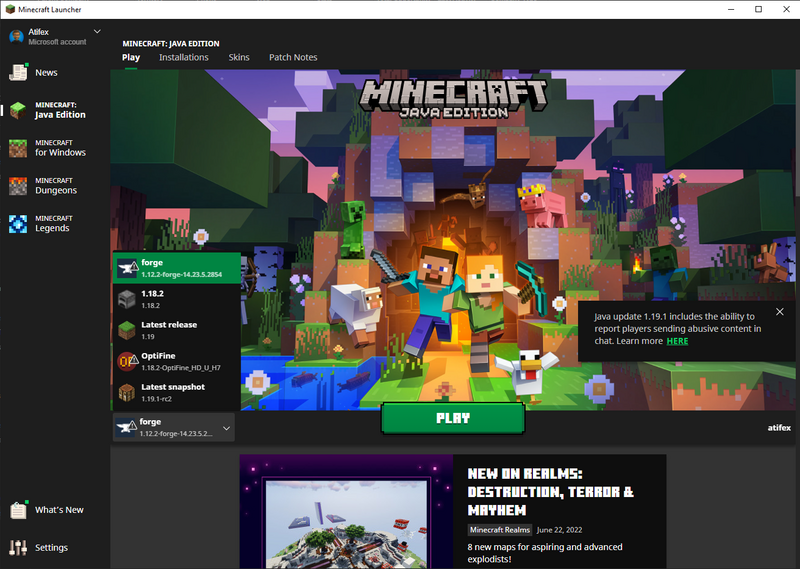Viewport: 800px width, 569px height.
Task: Click the MINECRAFT: JAVA EDITION heading
Action: 171,43
